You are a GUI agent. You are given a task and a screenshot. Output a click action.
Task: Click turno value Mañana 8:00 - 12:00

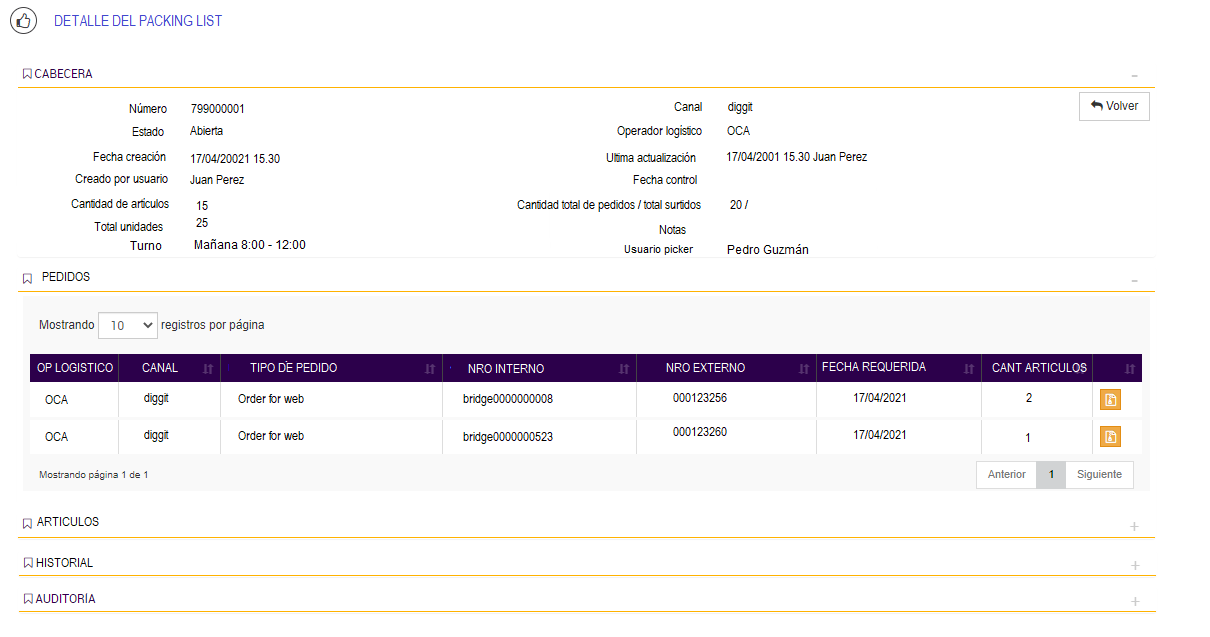coord(250,245)
